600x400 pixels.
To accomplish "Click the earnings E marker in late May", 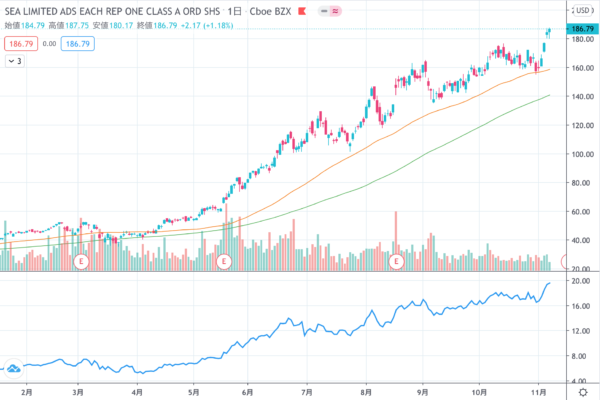I will tap(224, 262).
